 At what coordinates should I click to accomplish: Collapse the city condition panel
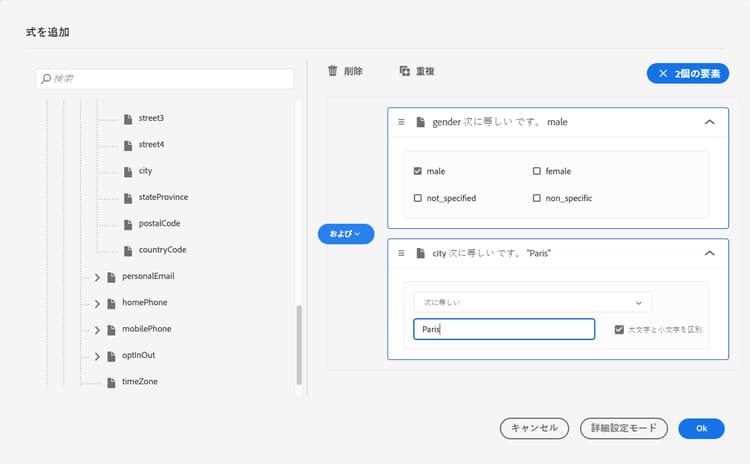[x=709, y=253]
